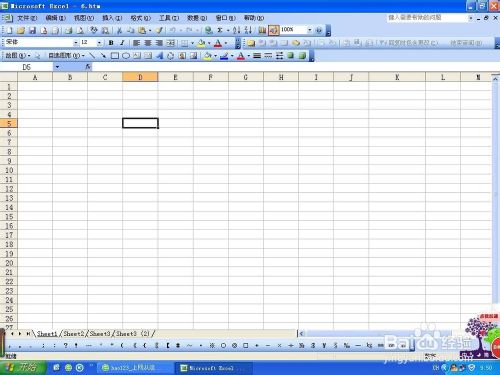Switch to the Sheet2 tab

pos(74,333)
